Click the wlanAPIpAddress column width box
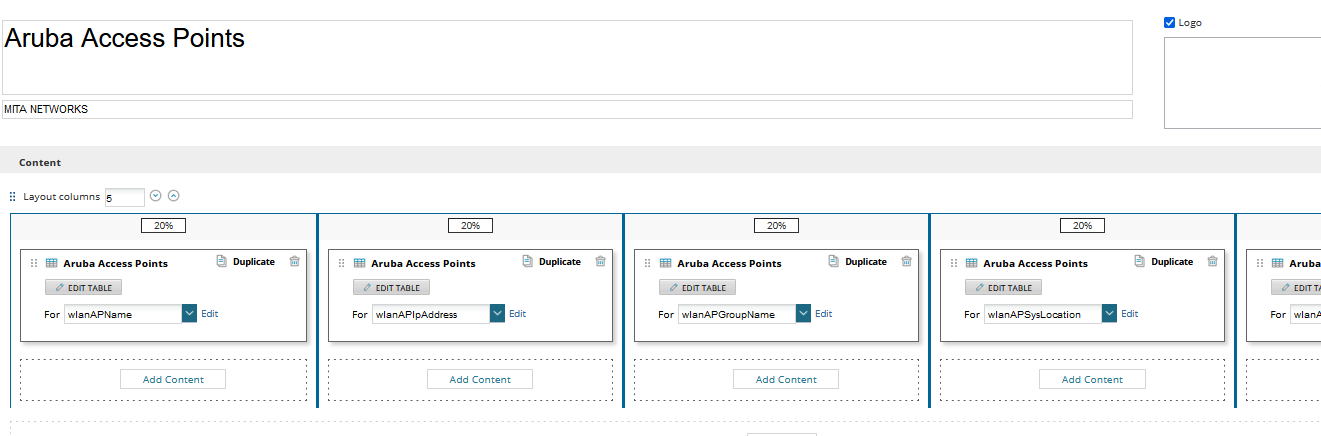This screenshot has width=1321, height=436. tap(470, 226)
